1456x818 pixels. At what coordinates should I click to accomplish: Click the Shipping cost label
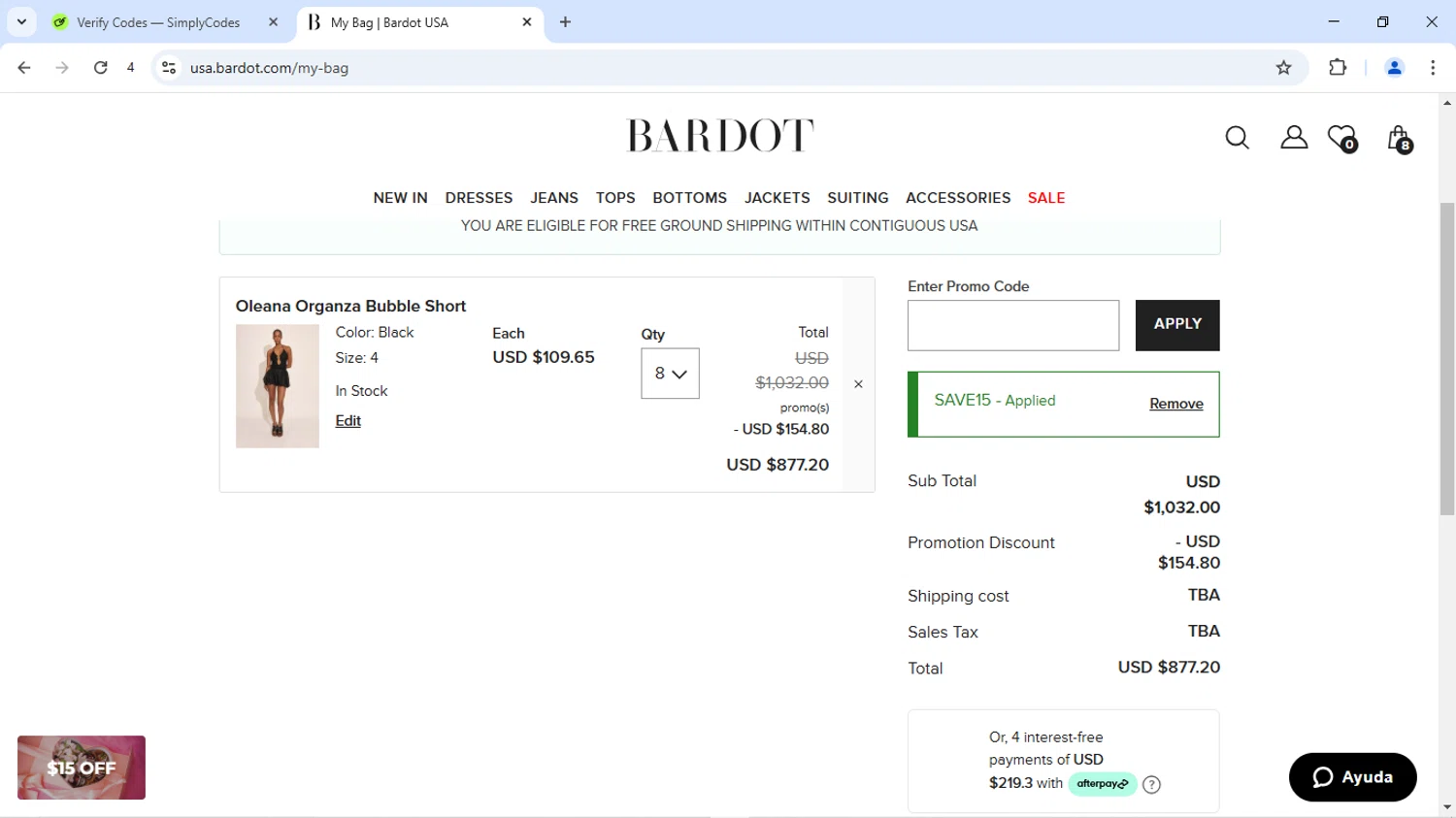point(958,597)
